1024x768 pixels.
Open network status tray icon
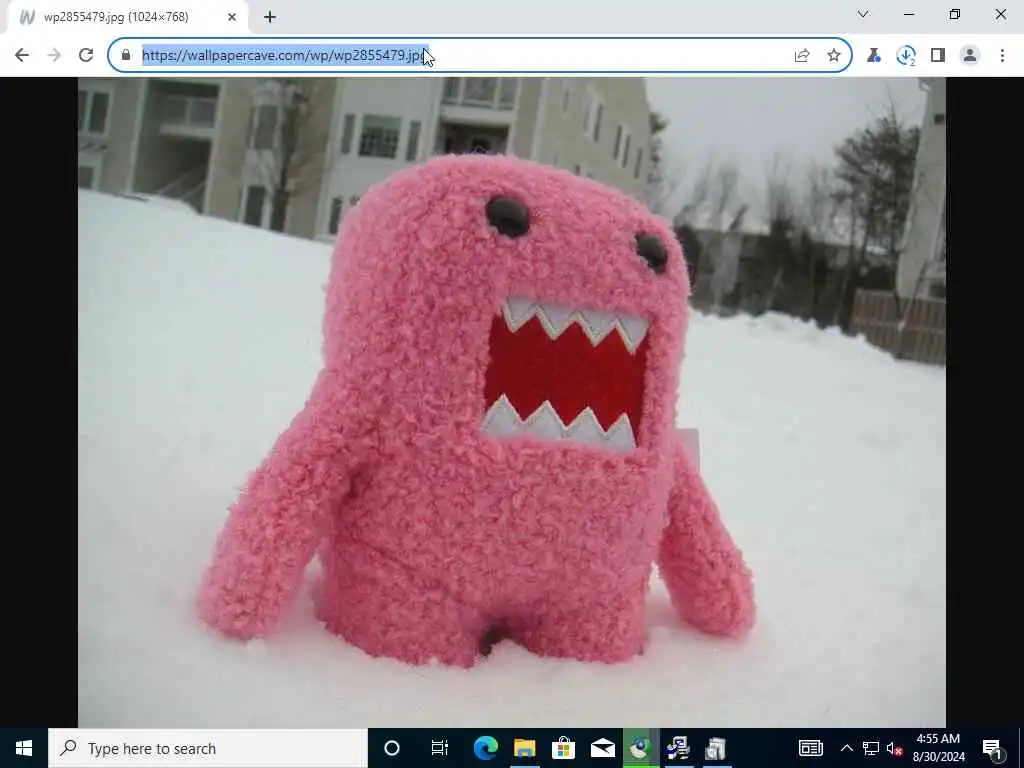click(871, 748)
